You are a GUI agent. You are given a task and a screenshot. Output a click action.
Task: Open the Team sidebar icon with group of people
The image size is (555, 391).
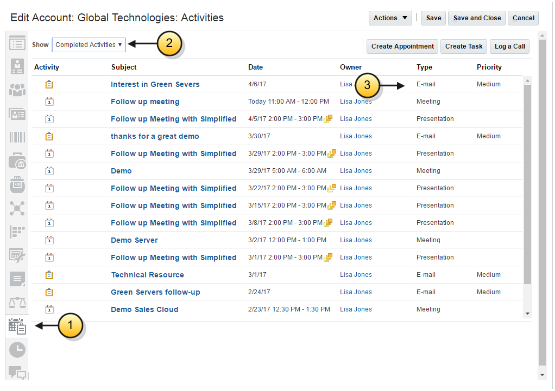[x=17, y=90]
